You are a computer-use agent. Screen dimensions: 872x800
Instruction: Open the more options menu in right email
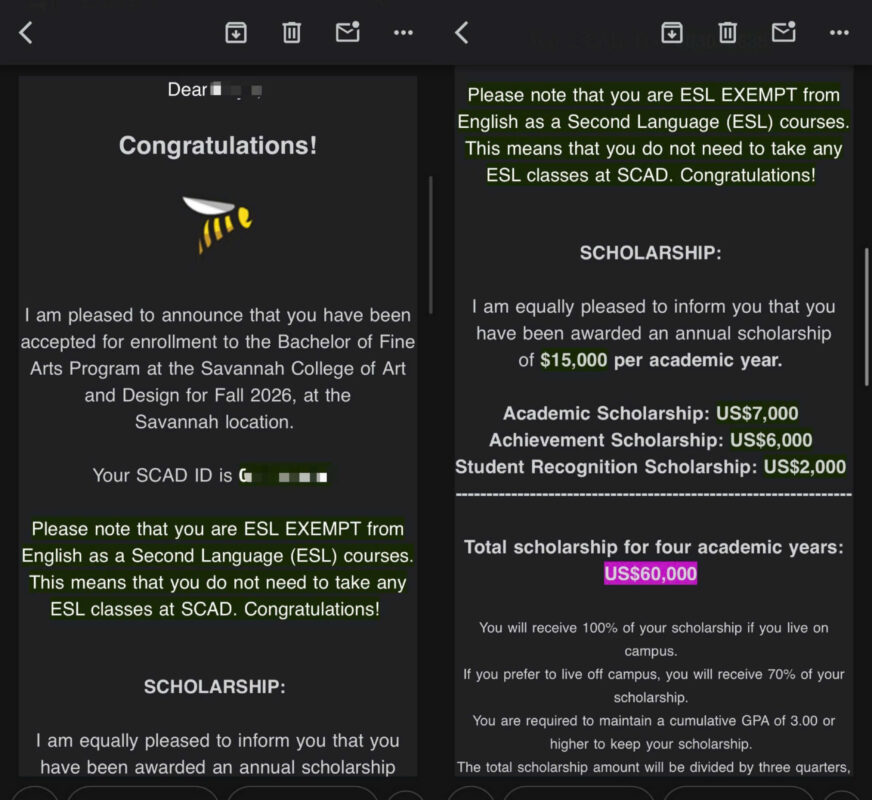tap(839, 32)
